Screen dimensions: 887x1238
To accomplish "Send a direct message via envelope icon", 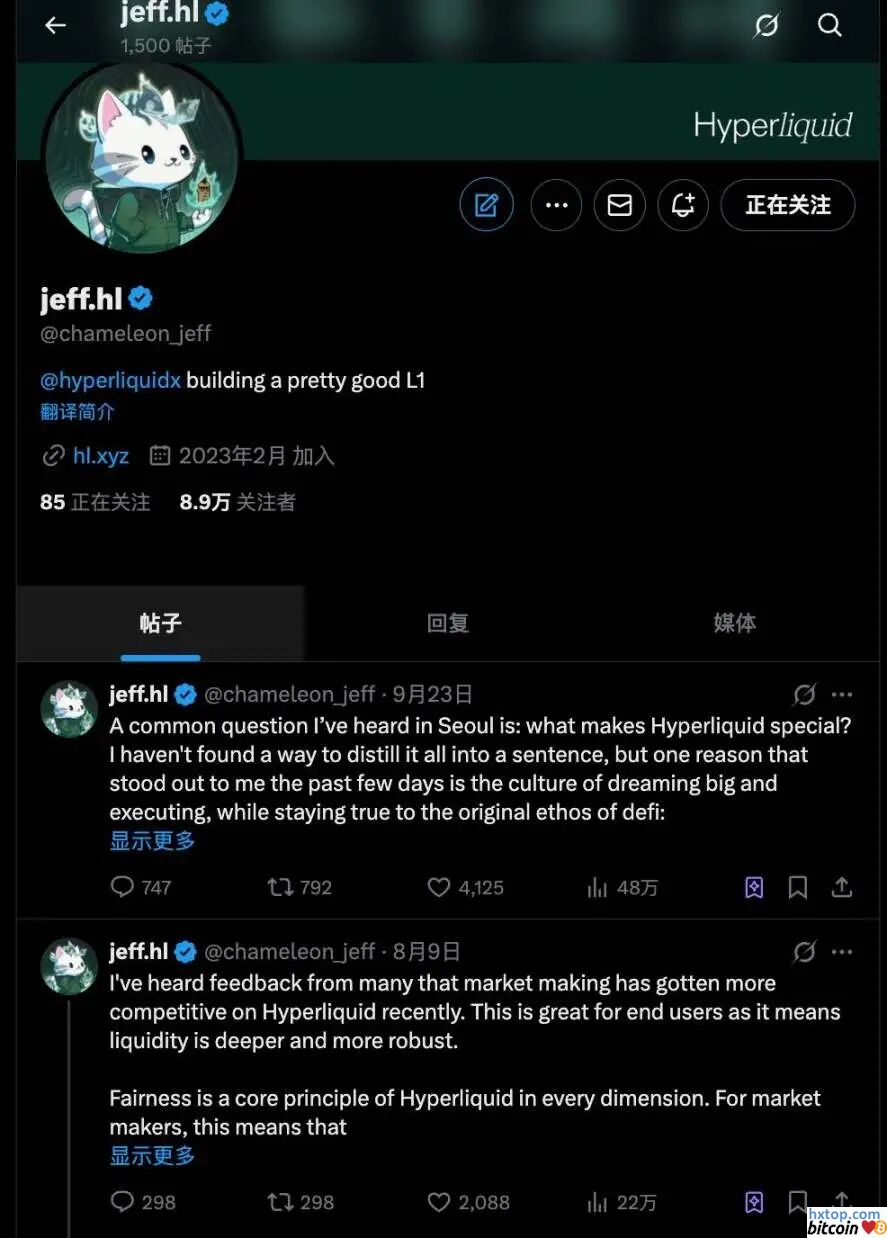I will (619, 205).
